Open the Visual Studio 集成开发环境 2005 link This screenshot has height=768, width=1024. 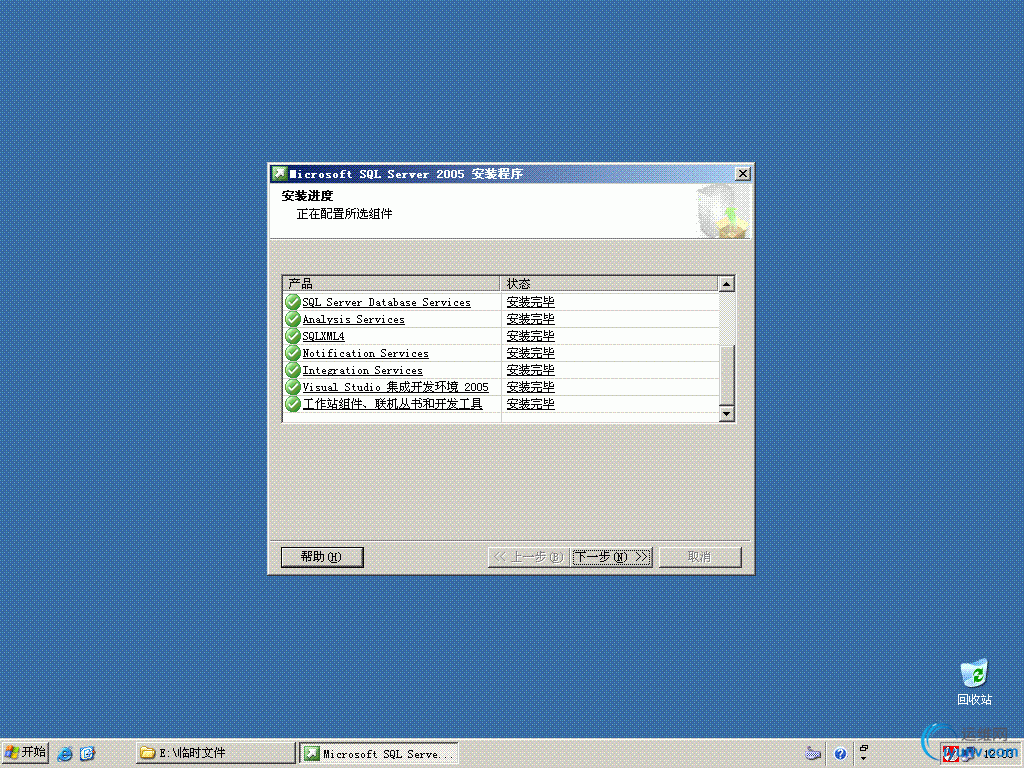tap(395, 387)
